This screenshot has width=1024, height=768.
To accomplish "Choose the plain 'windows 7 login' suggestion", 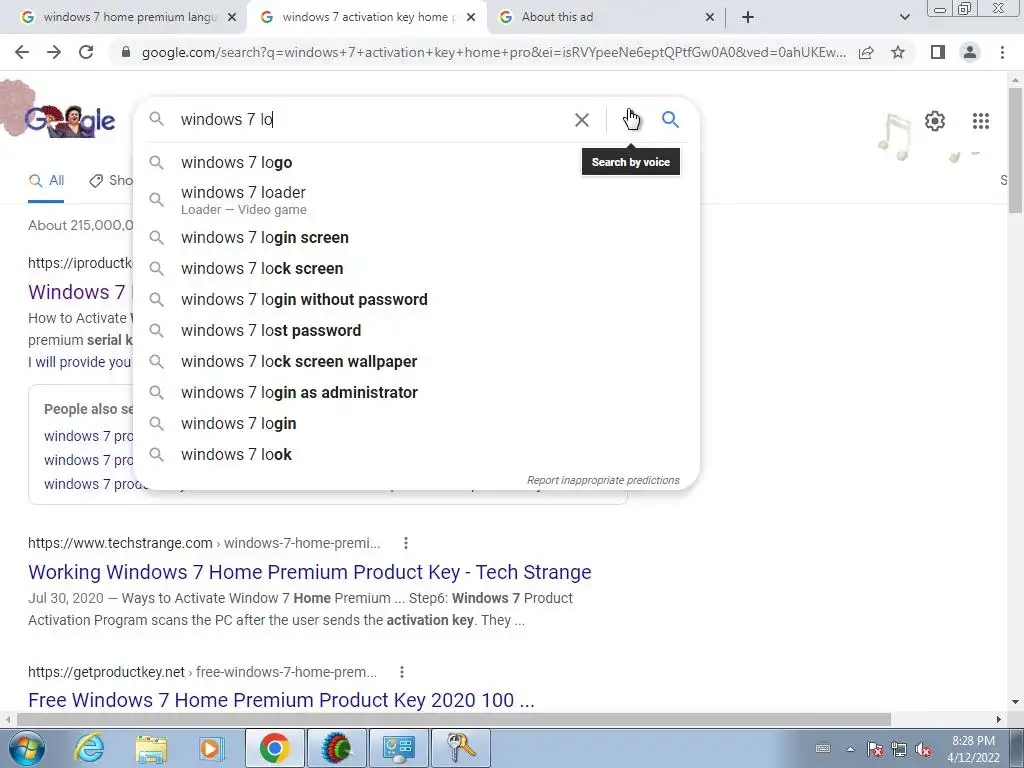I will coord(416,424).
